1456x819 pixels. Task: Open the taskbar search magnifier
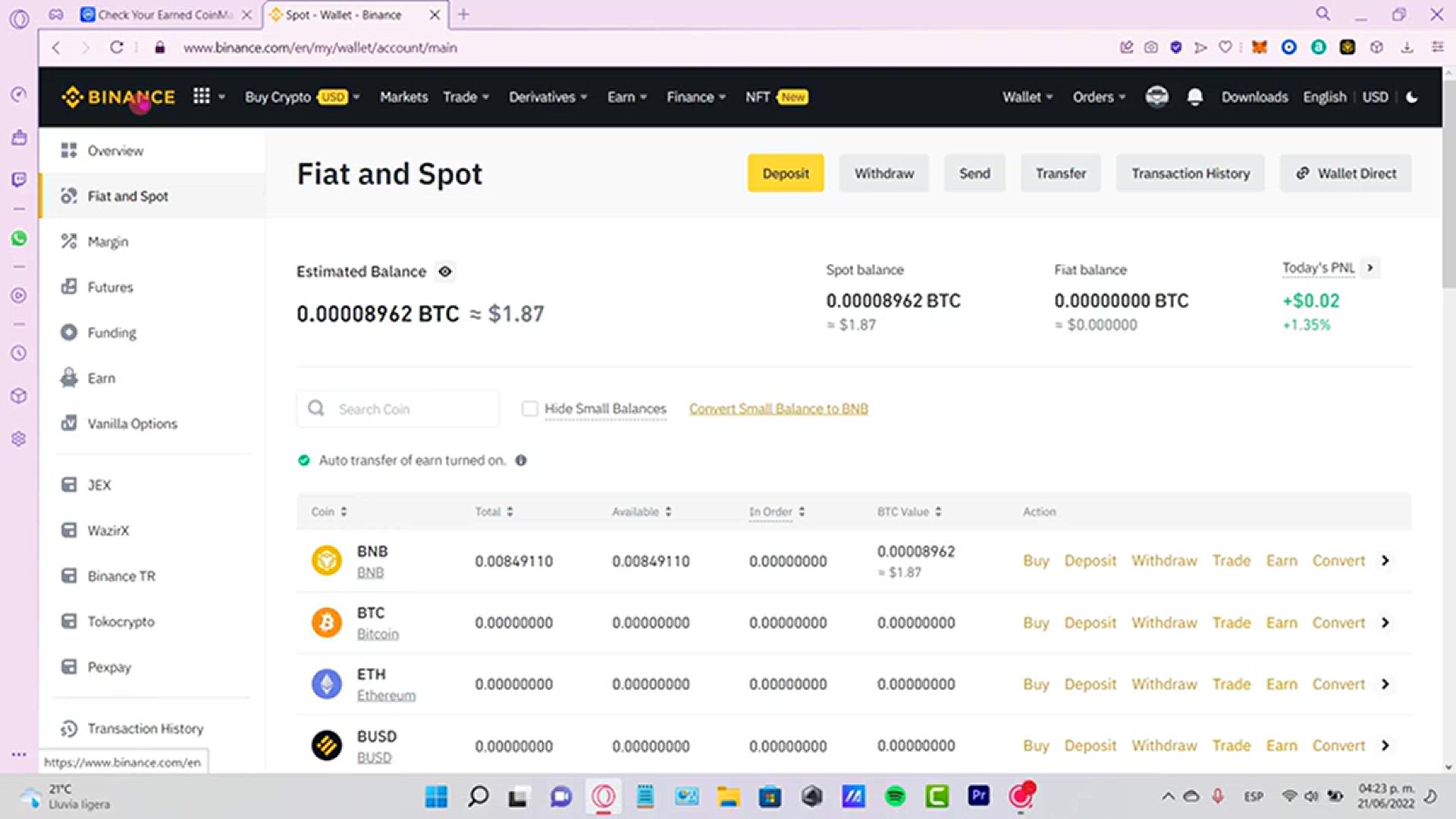coord(479,796)
